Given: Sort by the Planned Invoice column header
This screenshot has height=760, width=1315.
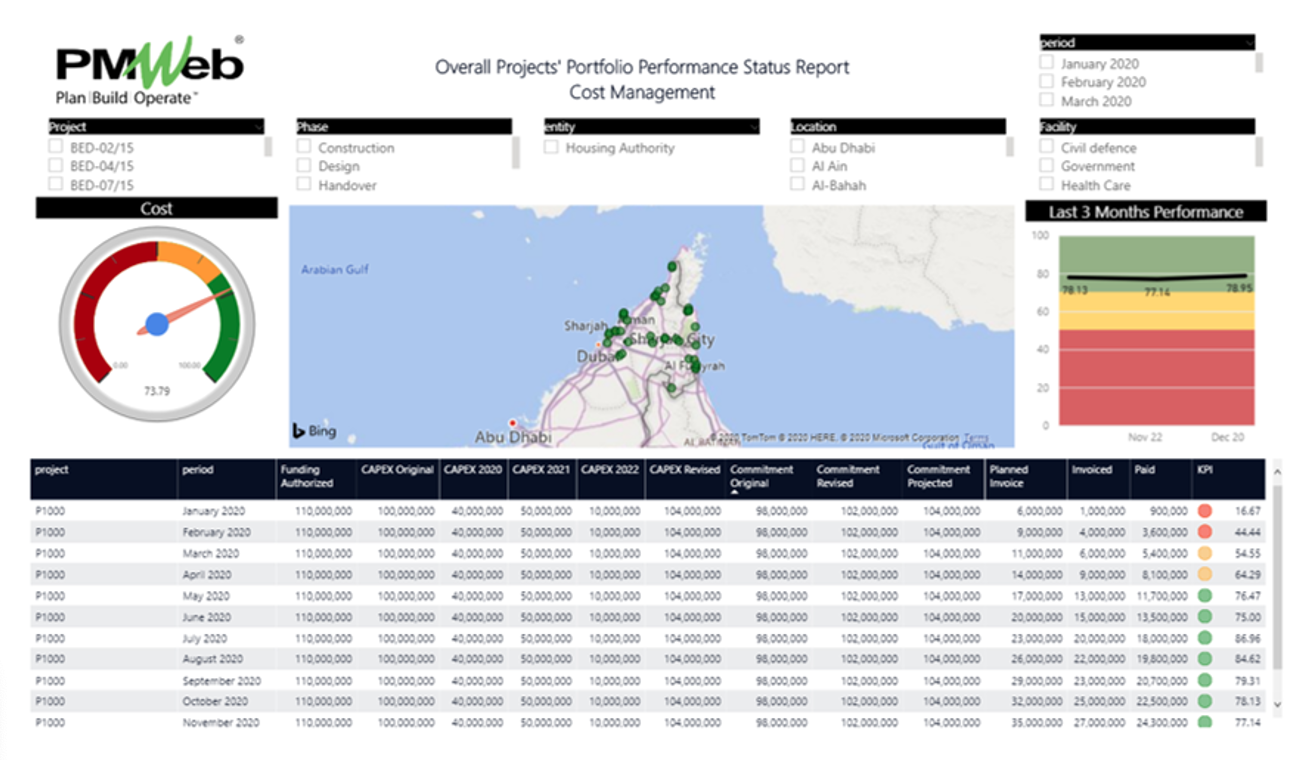Looking at the screenshot, I should 1008,476.
